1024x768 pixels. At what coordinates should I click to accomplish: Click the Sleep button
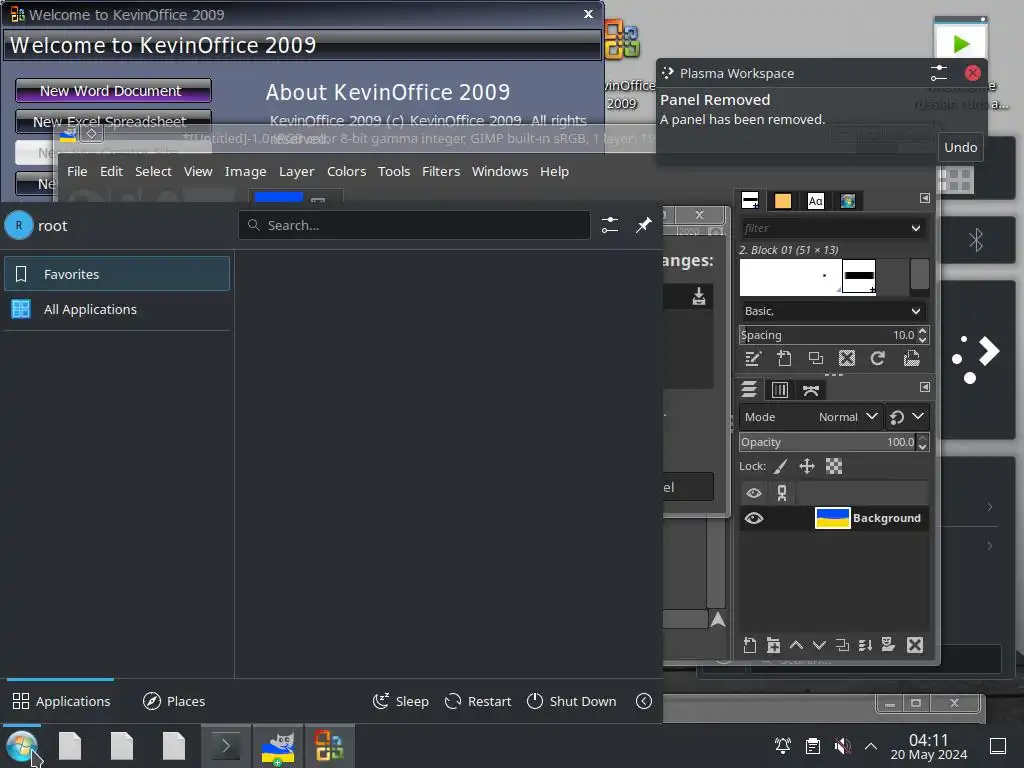coord(400,701)
